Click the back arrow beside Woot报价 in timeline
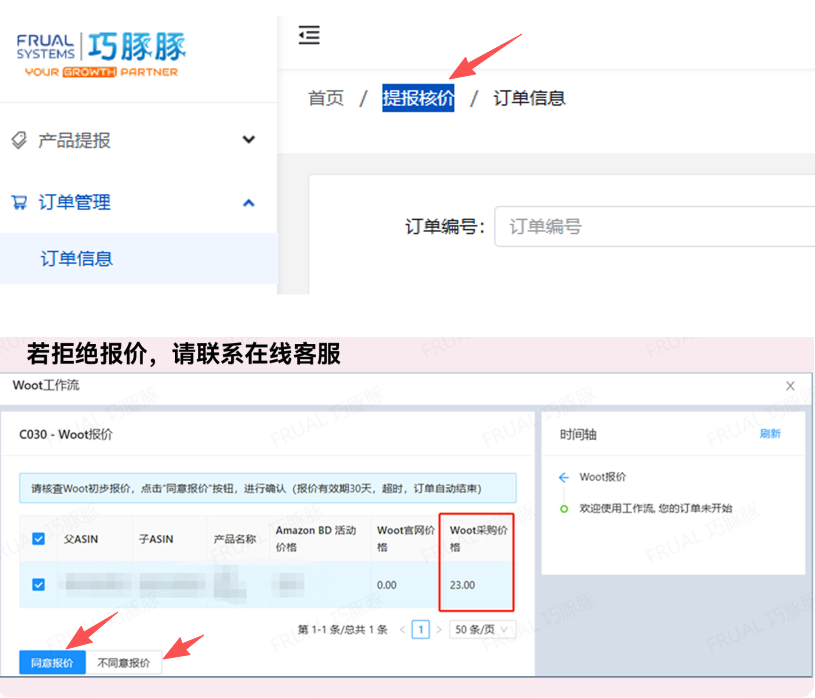815x698 pixels. (x=564, y=478)
